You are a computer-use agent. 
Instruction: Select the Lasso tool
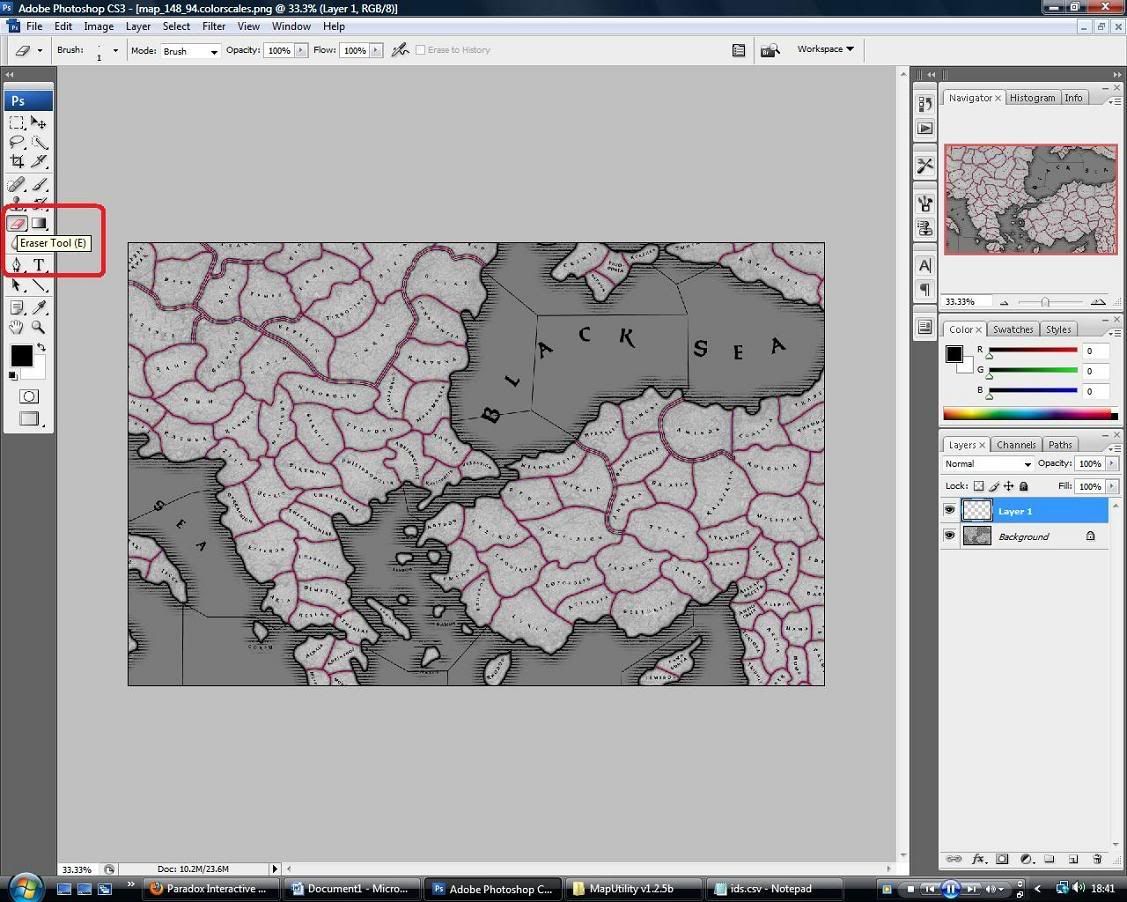click(x=17, y=142)
